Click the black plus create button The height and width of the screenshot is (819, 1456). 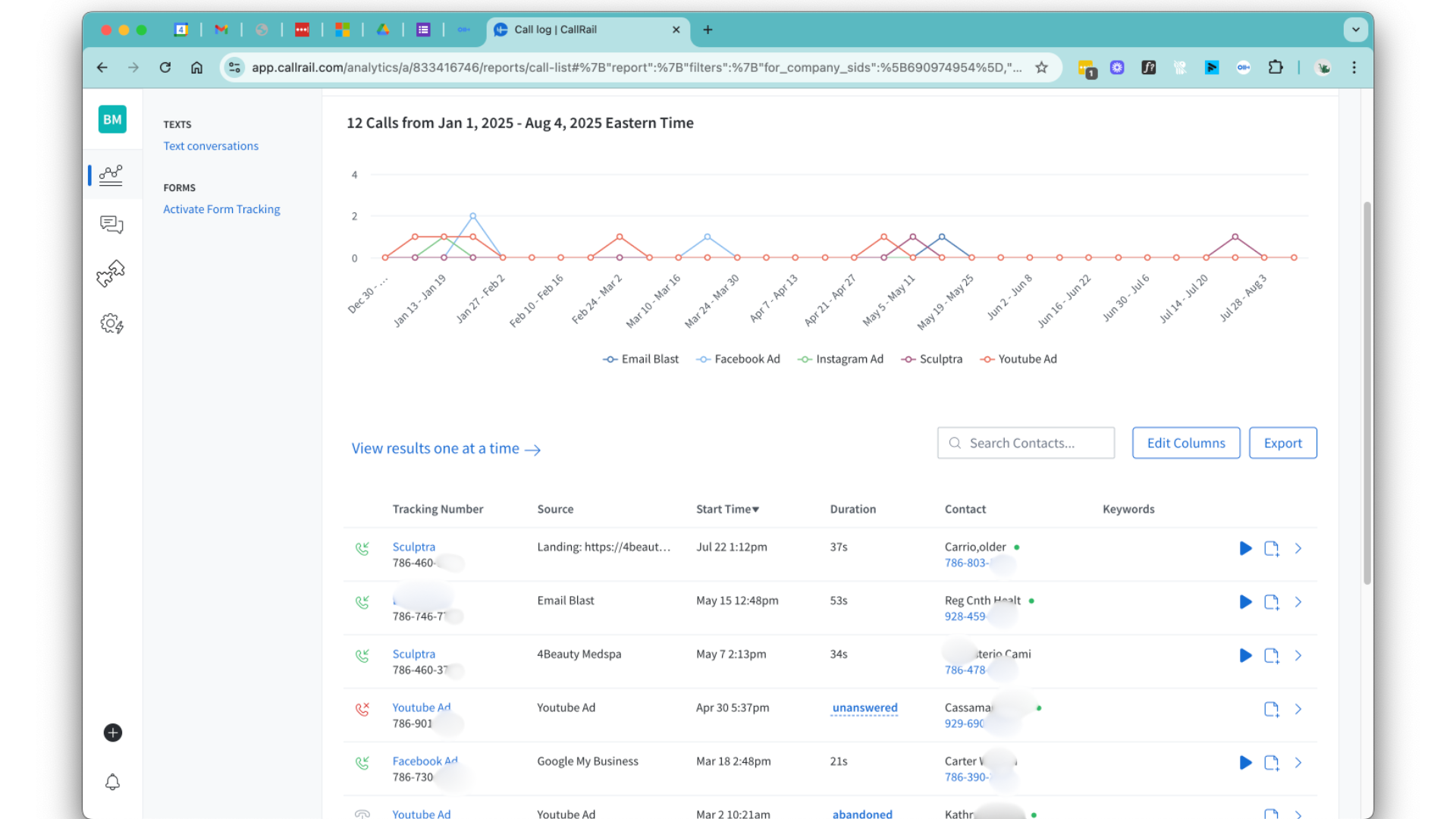tap(112, 733)
